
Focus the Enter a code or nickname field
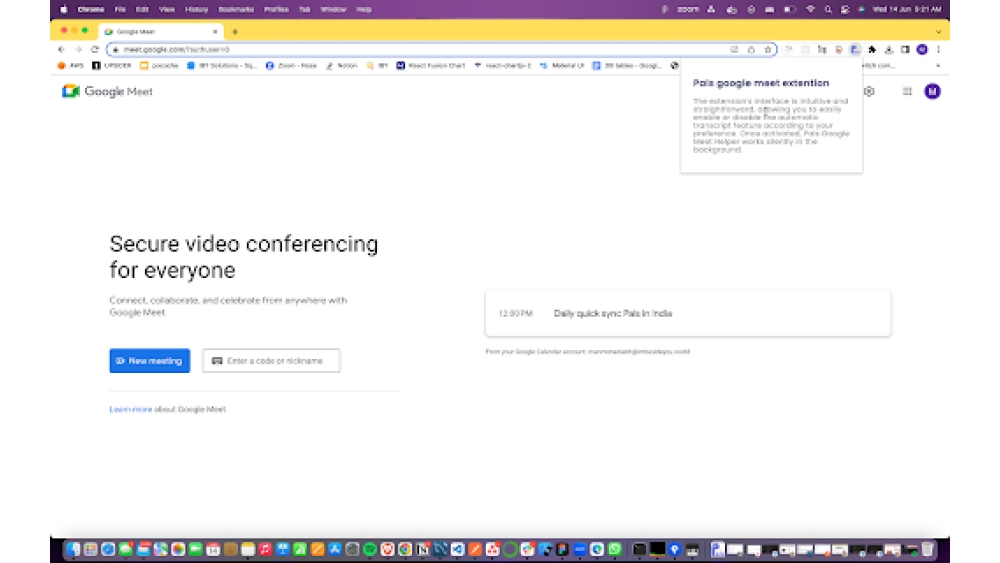click(271, 361)
